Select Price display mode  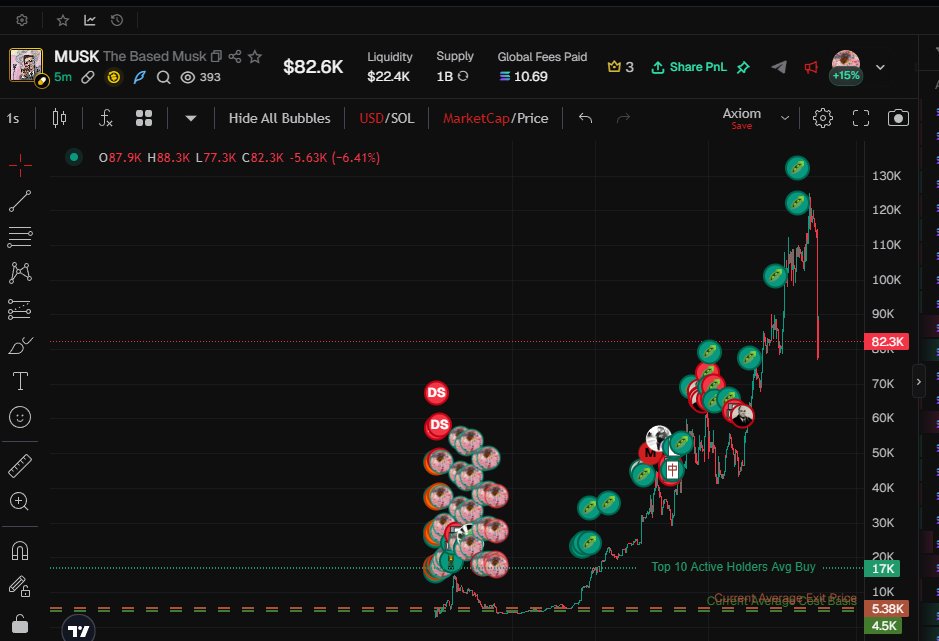point(533,119)
